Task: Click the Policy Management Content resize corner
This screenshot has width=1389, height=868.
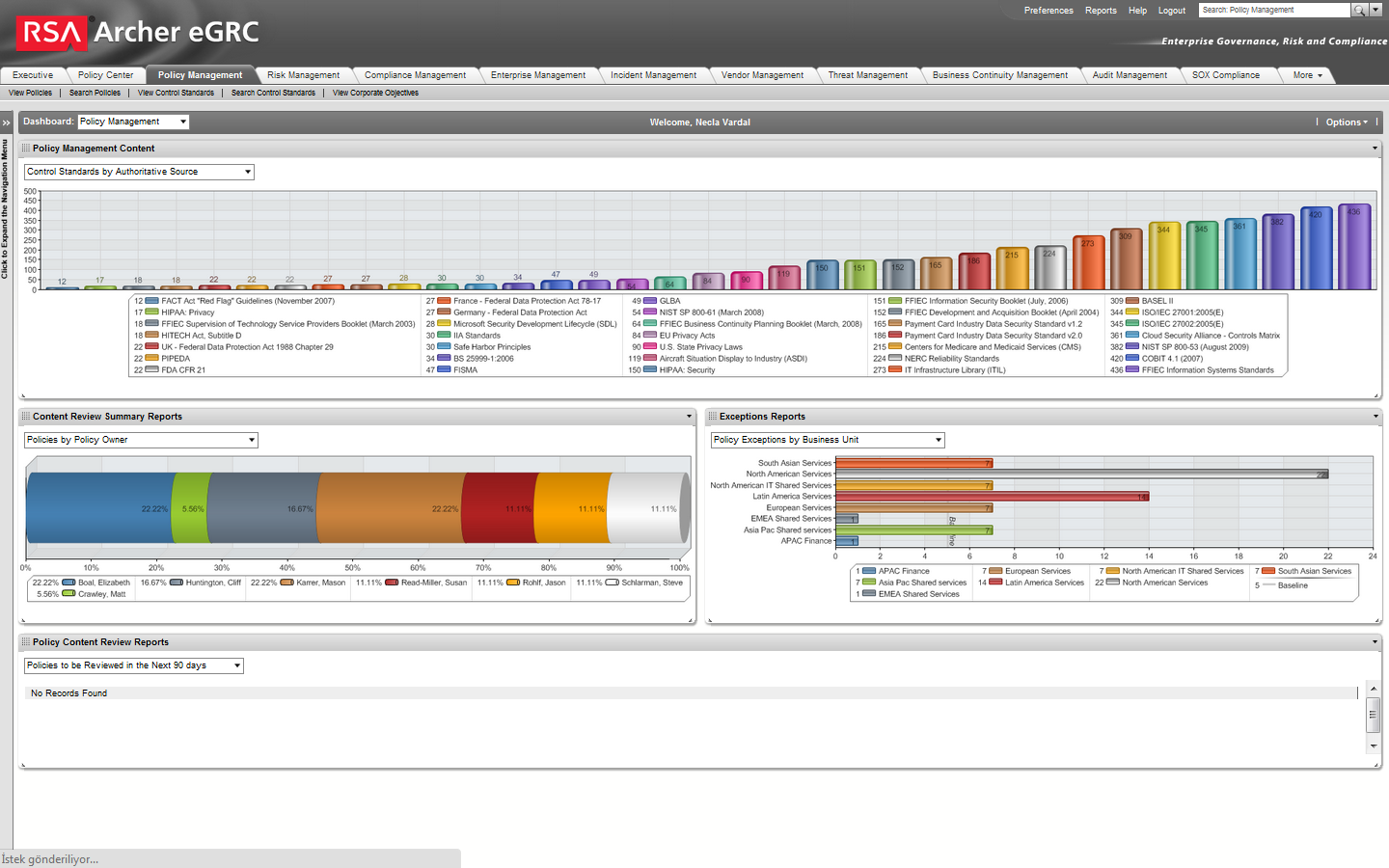Action: pos(1377,395)
